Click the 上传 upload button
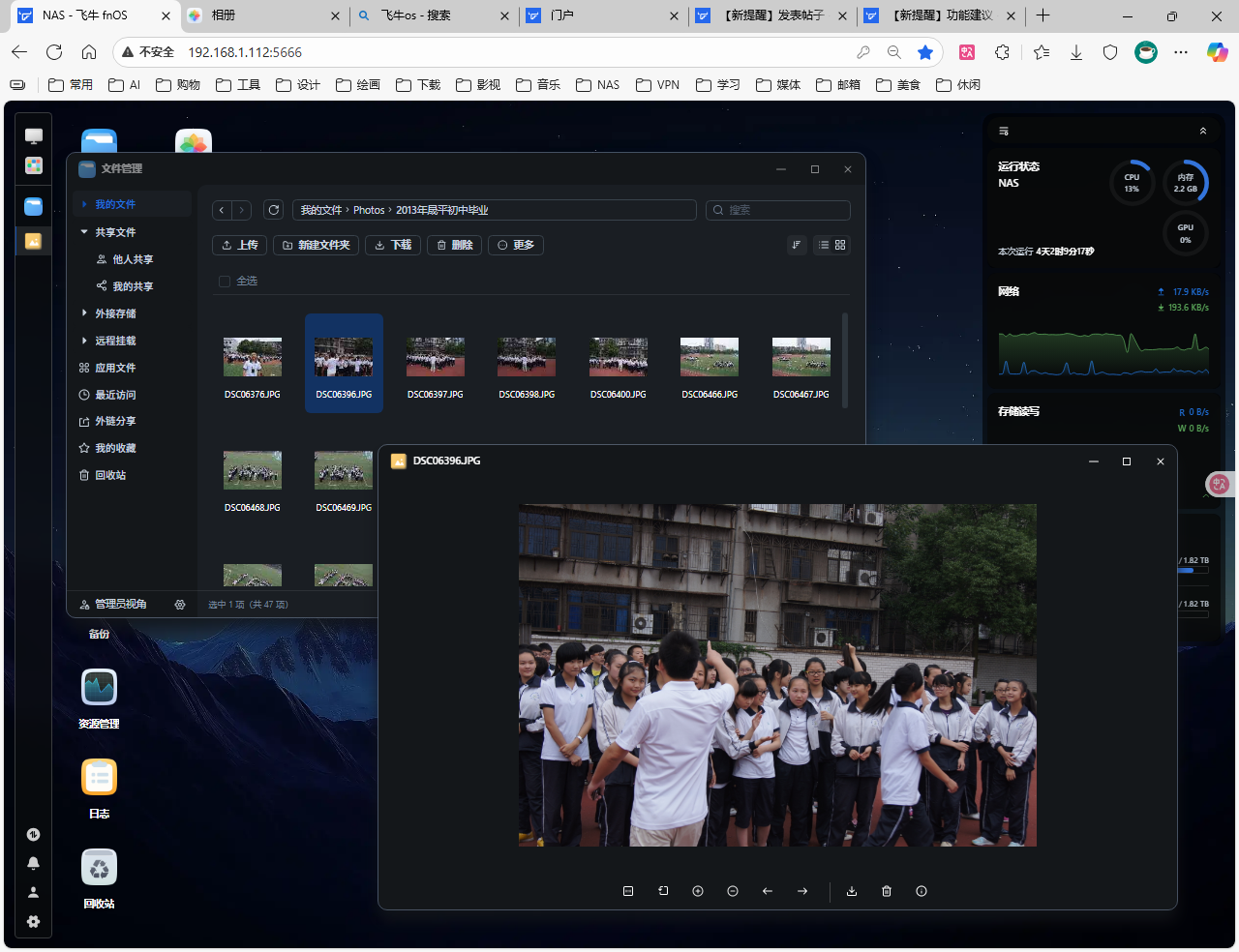The image size is (1239, 952). 239,245
